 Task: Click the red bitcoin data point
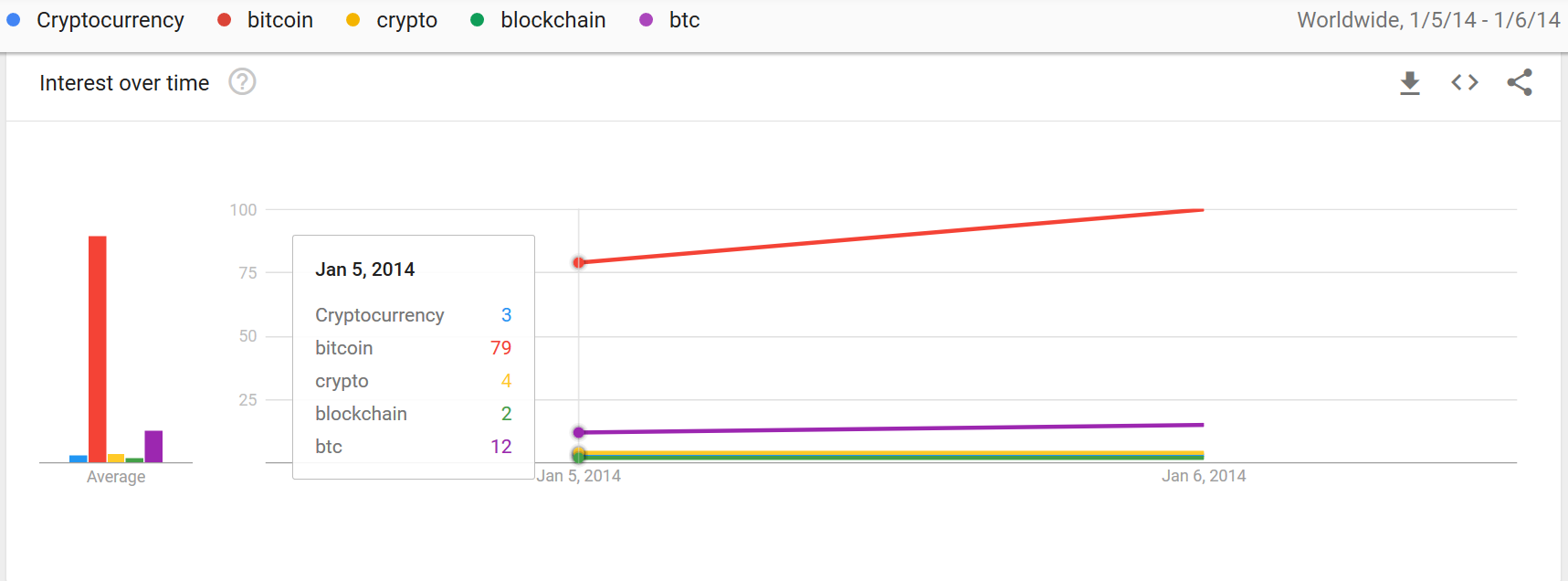579,263
